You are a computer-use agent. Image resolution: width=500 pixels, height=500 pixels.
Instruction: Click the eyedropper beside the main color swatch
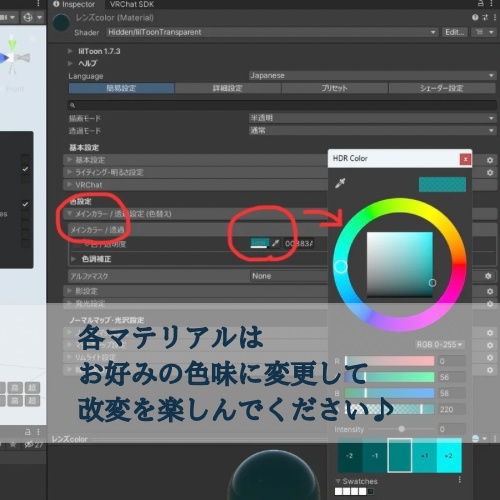(x=275, y=243)
